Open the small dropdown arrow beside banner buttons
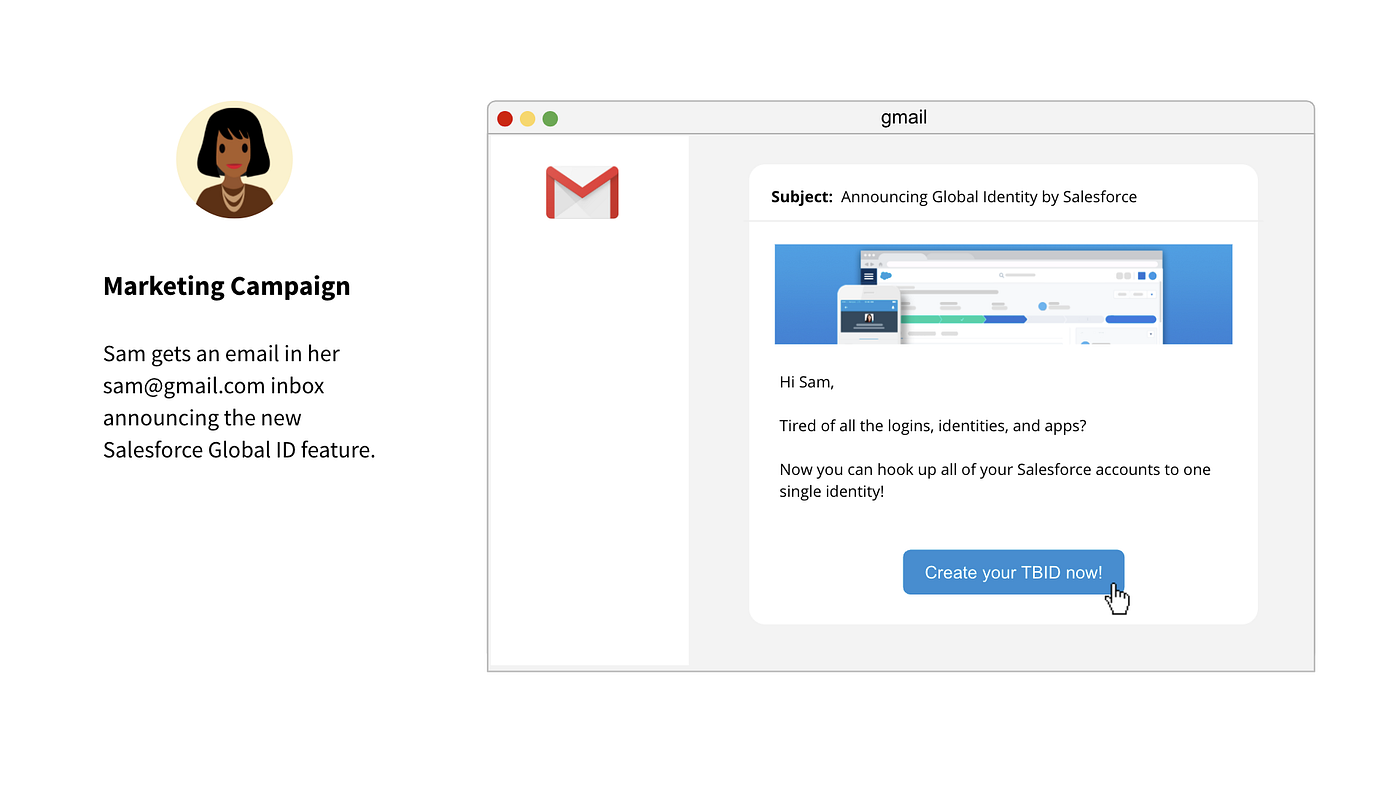The width and height of the screenshot is (1400, 788). click(1150, 295)
